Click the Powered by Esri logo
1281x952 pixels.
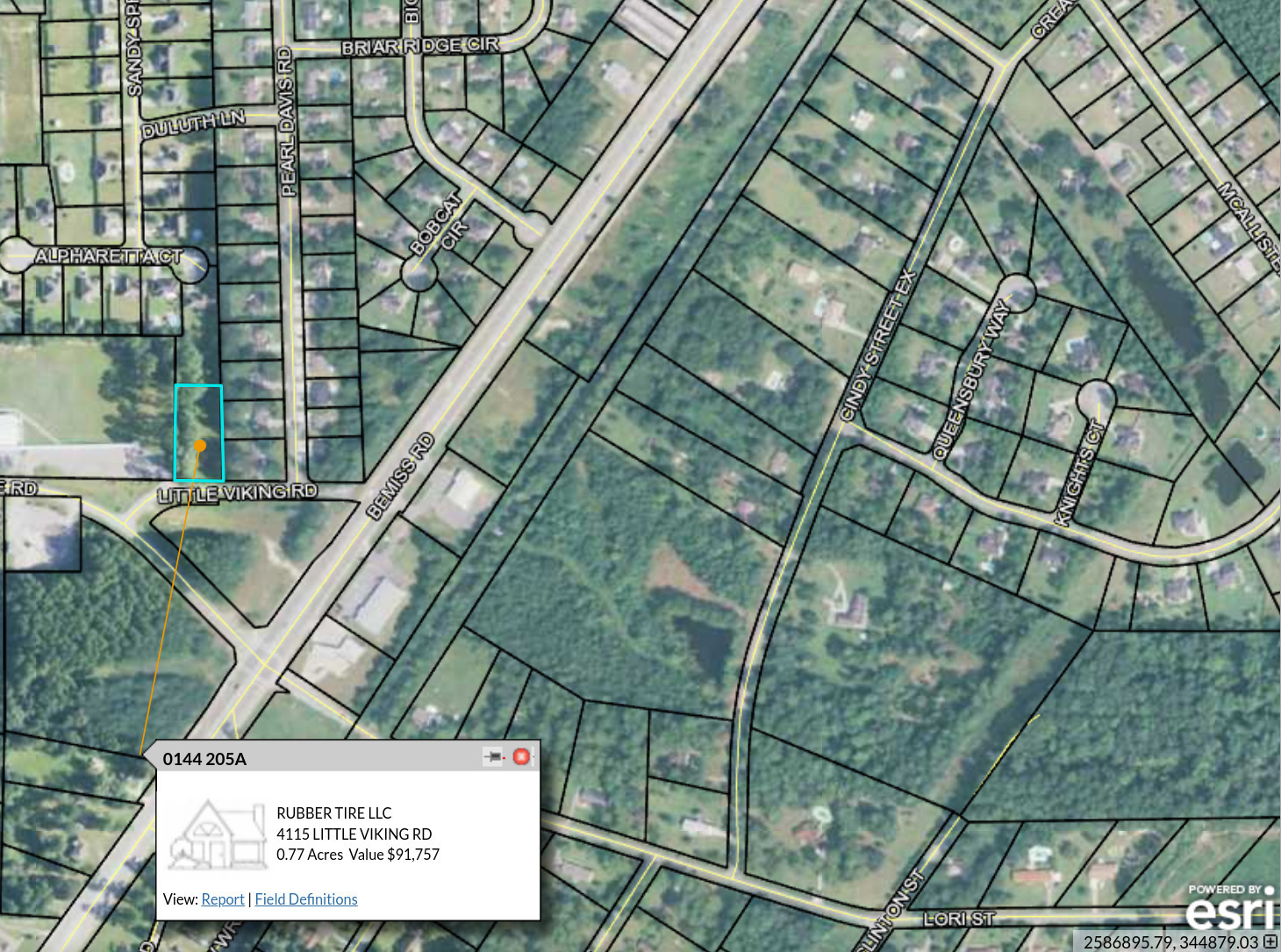pyautogui.click(x=1230, y=908)
